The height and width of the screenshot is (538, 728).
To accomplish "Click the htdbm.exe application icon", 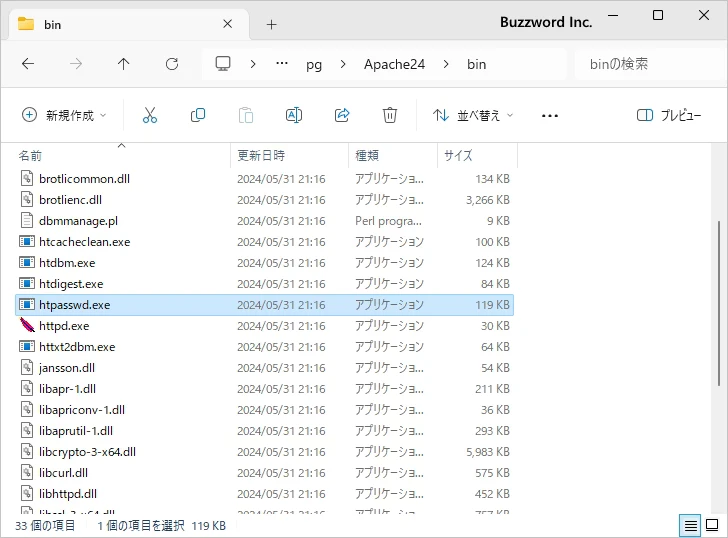I will pos(27,262).
